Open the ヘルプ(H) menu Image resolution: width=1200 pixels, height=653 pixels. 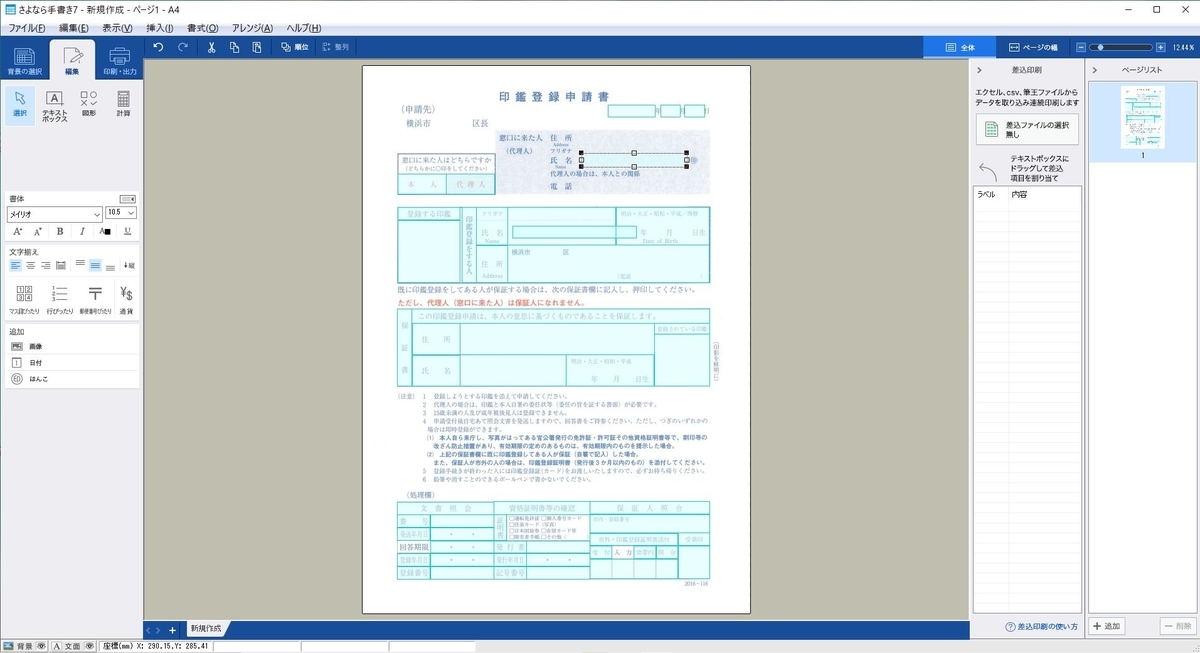305,27
